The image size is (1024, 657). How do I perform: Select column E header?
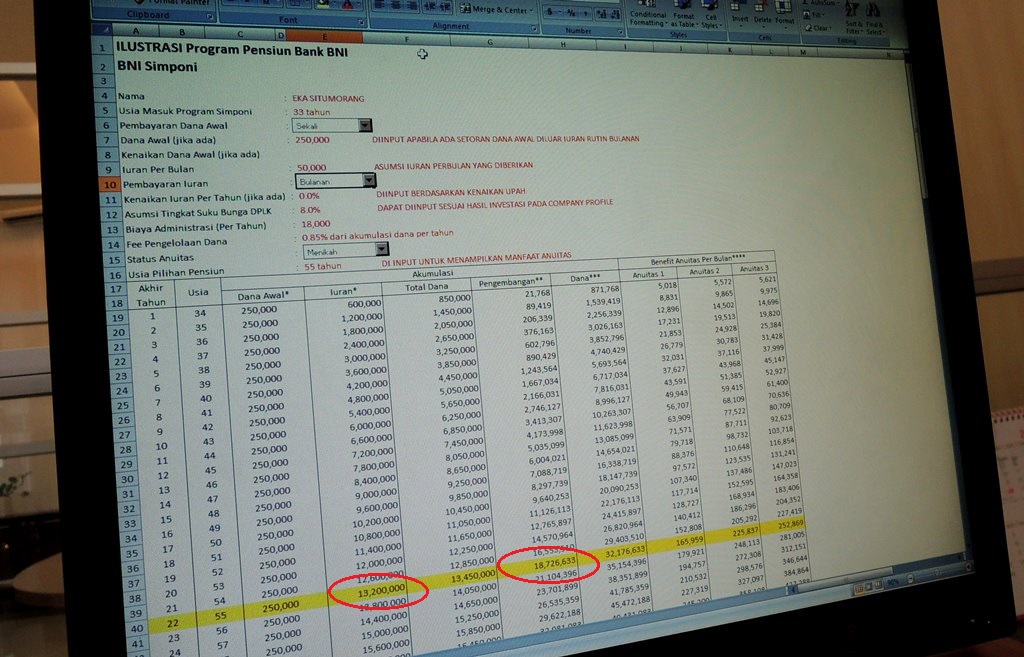326,36
